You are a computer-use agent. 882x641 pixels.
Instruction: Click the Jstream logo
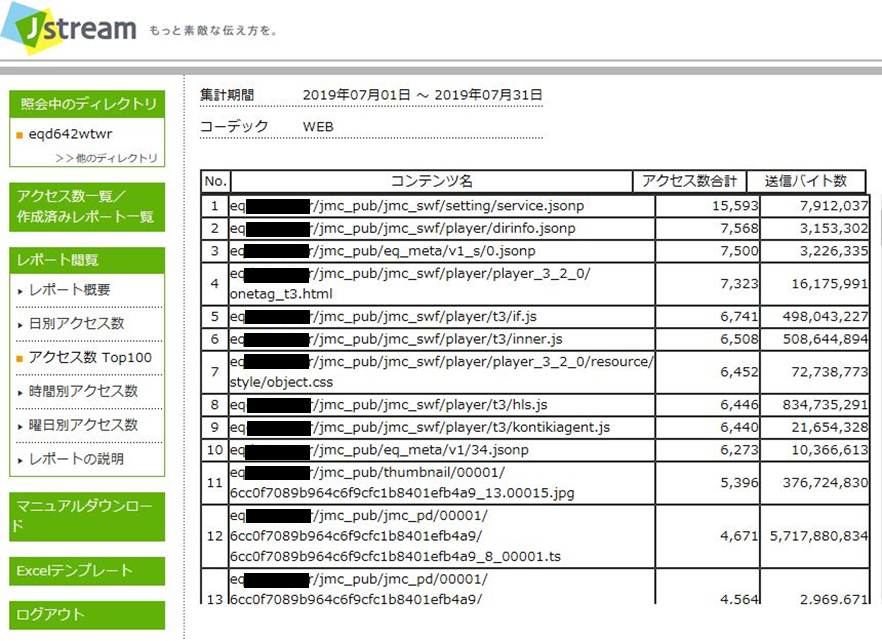coord(69,27)
